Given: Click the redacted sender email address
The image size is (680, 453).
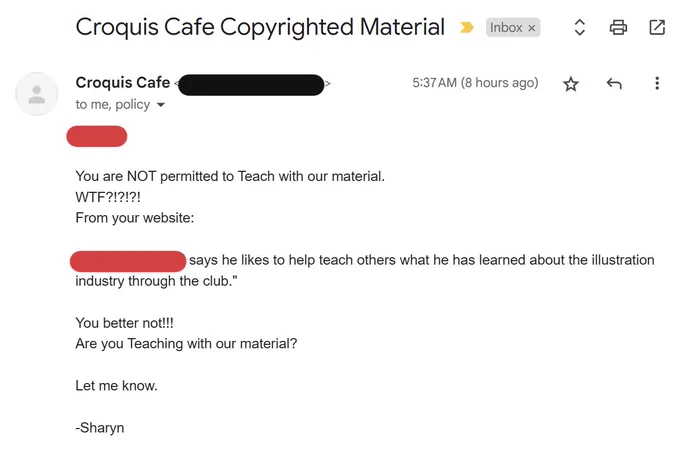Looking at the screenshot, I should coord(251,85).
